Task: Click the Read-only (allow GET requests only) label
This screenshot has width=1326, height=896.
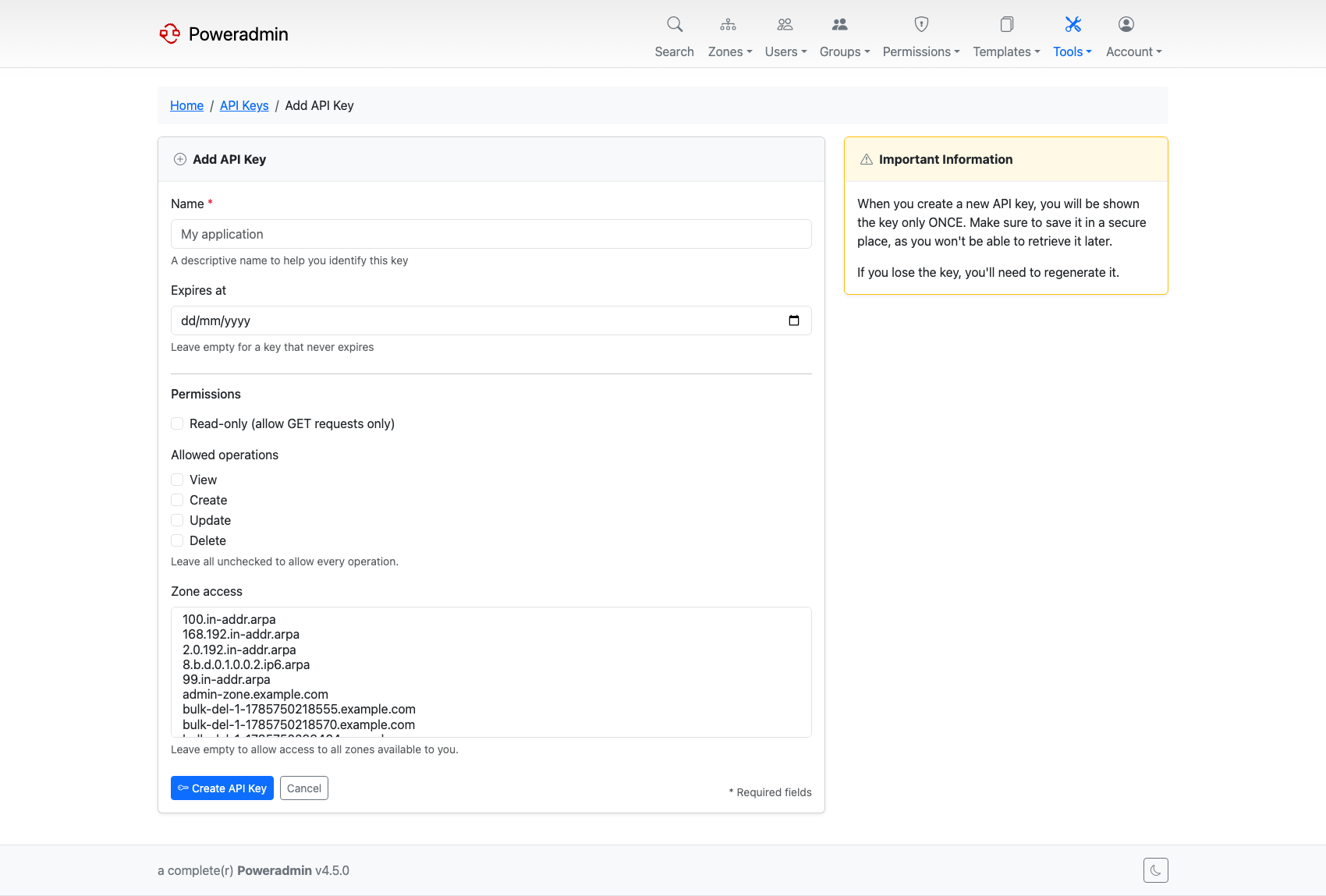Action: point(292,423)
